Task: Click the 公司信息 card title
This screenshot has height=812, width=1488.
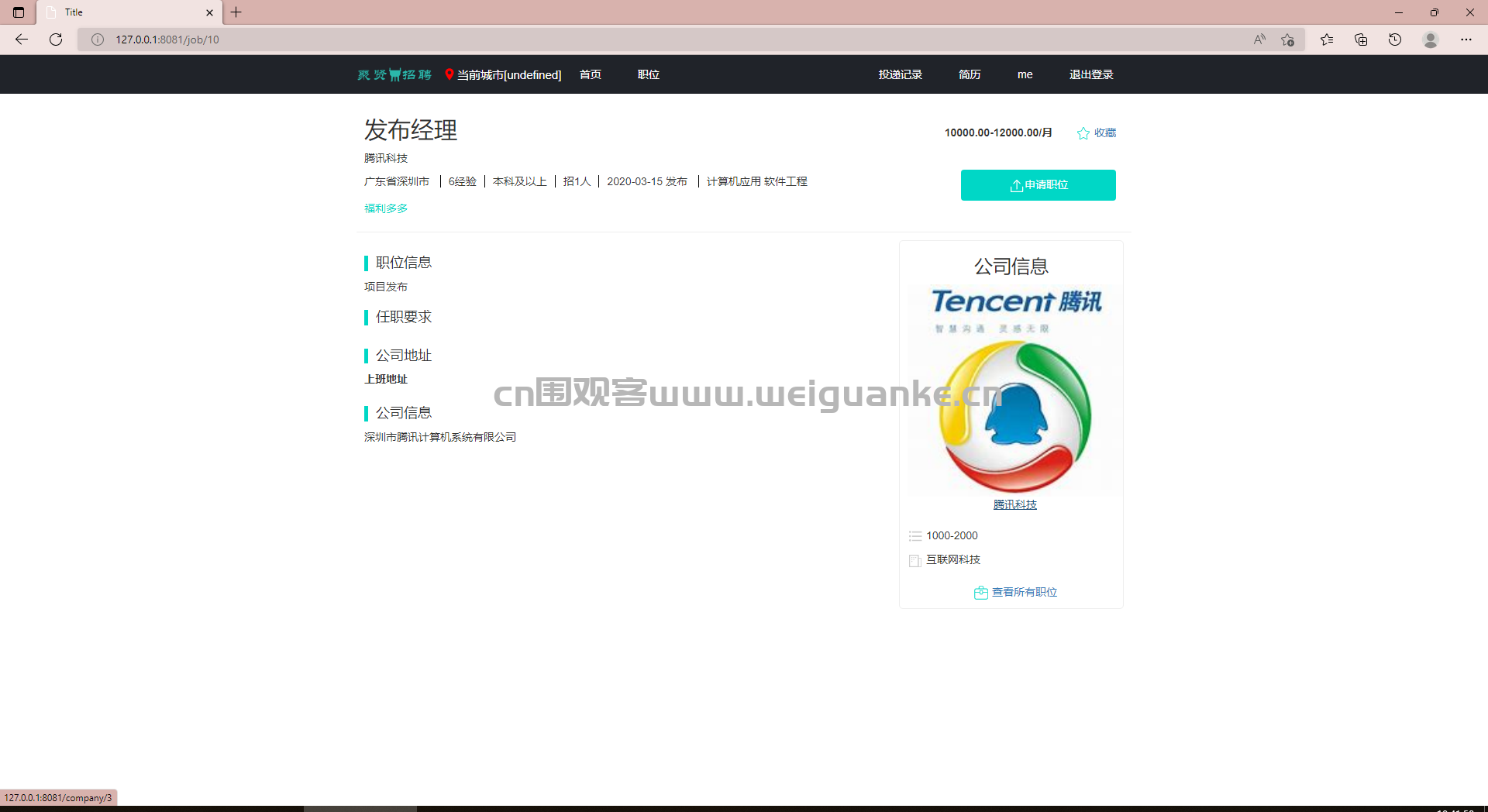Action: 1011,267
